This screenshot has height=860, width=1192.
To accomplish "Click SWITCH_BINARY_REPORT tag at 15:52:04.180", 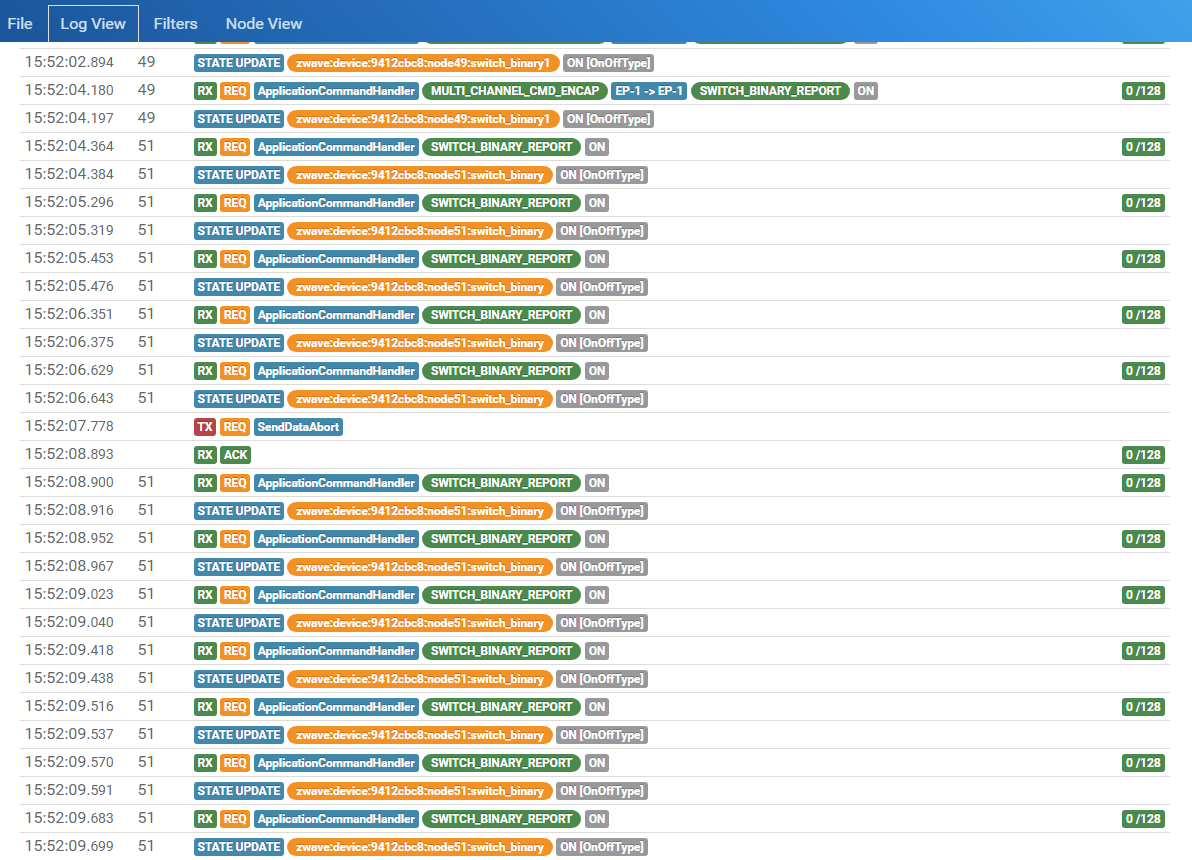I will click(770, 90).
